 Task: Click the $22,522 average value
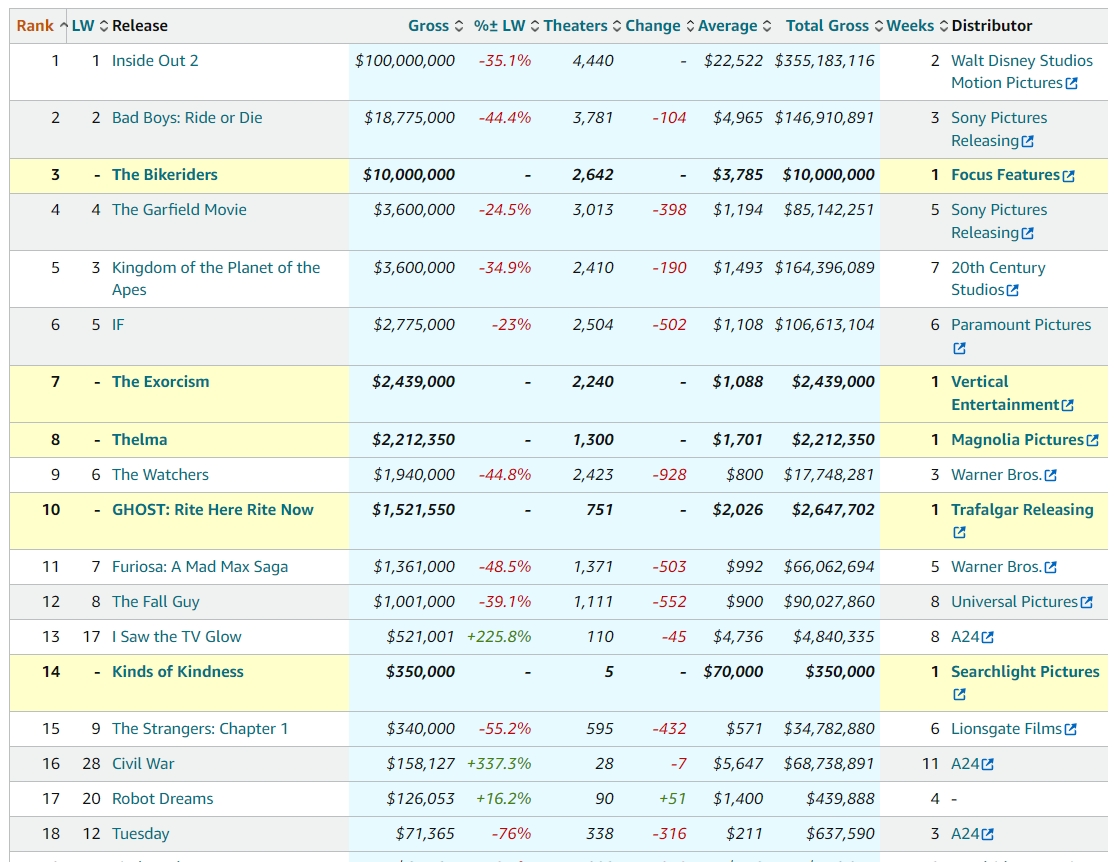point(733,60)
